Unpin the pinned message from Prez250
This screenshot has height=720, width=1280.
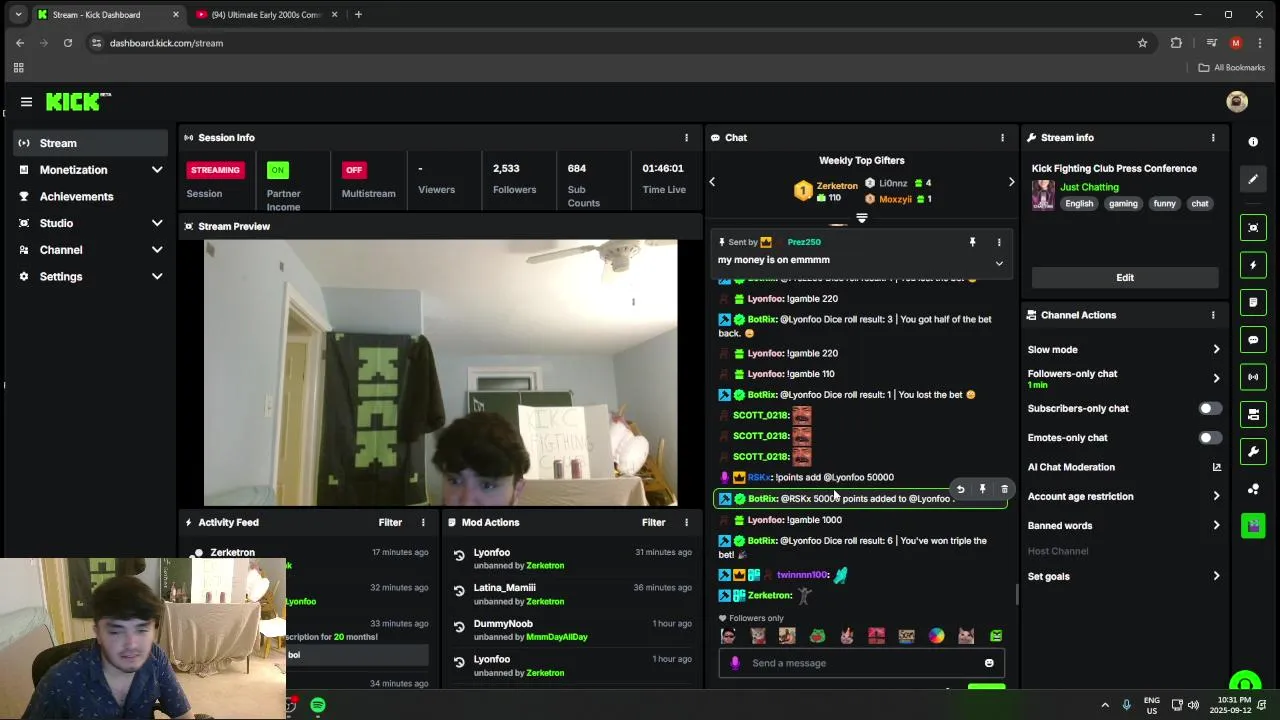point(972,242)
